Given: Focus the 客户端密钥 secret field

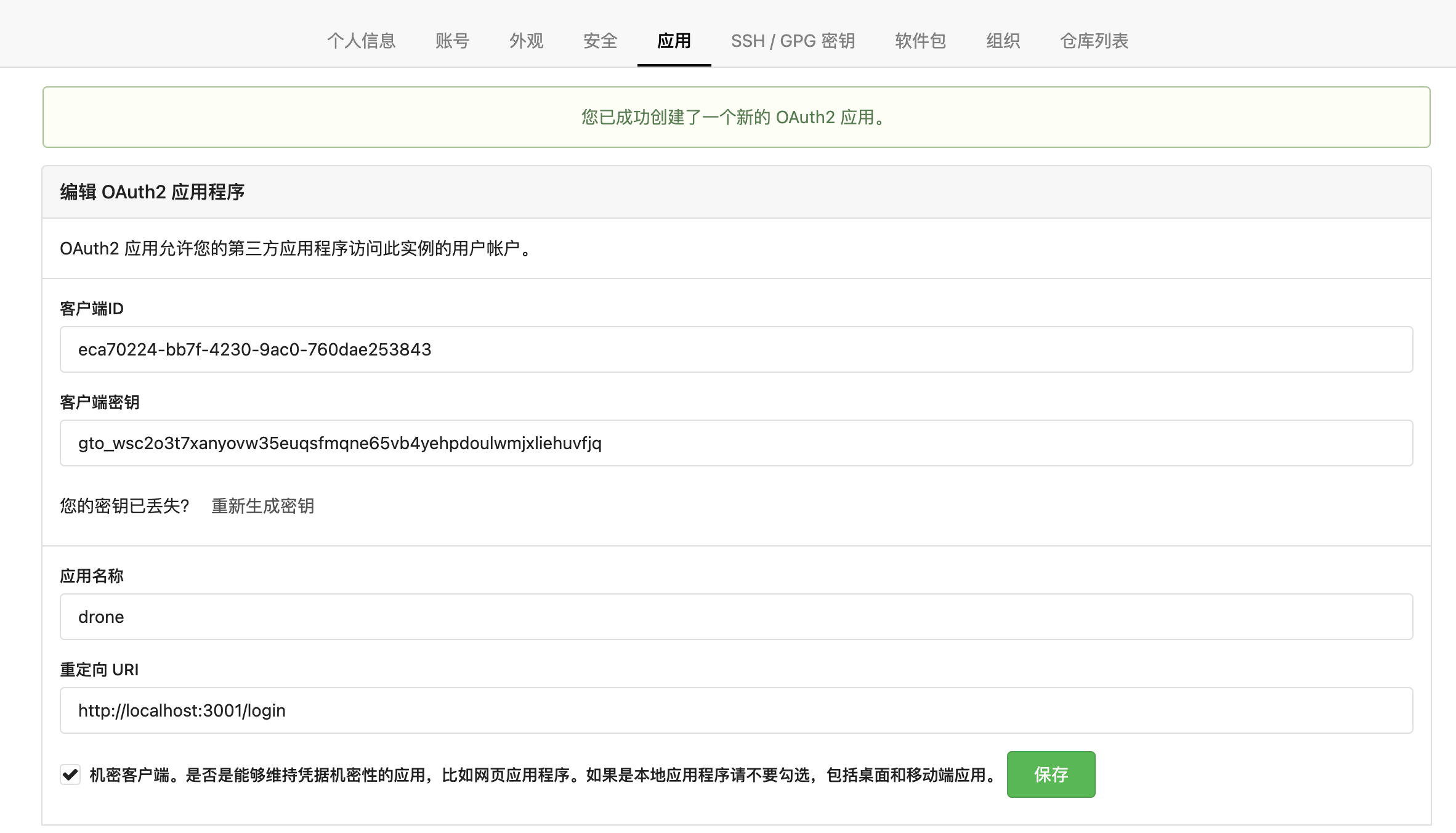Looking at the screenshot, I should pyautogui.click(x=736, y=443).
